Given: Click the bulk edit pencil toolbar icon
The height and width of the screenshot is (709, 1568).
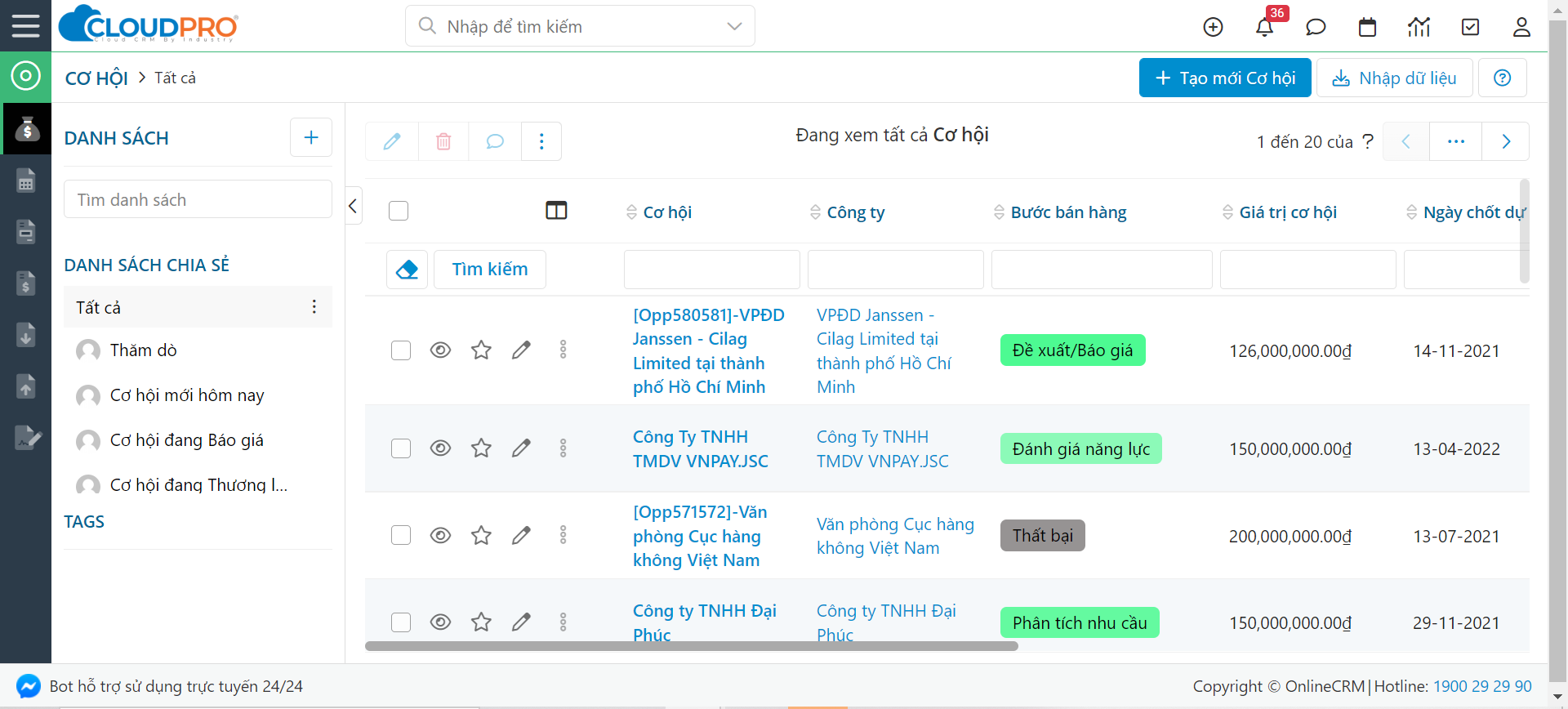Looking at the screenshot, I should tap(392, 141).
